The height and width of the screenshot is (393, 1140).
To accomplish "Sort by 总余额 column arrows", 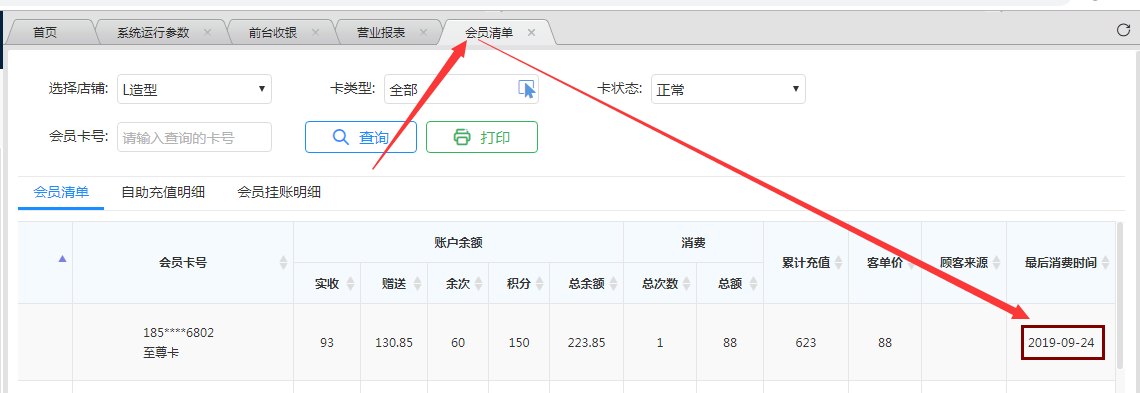I will pyautogui.click(x=614, y=284).
